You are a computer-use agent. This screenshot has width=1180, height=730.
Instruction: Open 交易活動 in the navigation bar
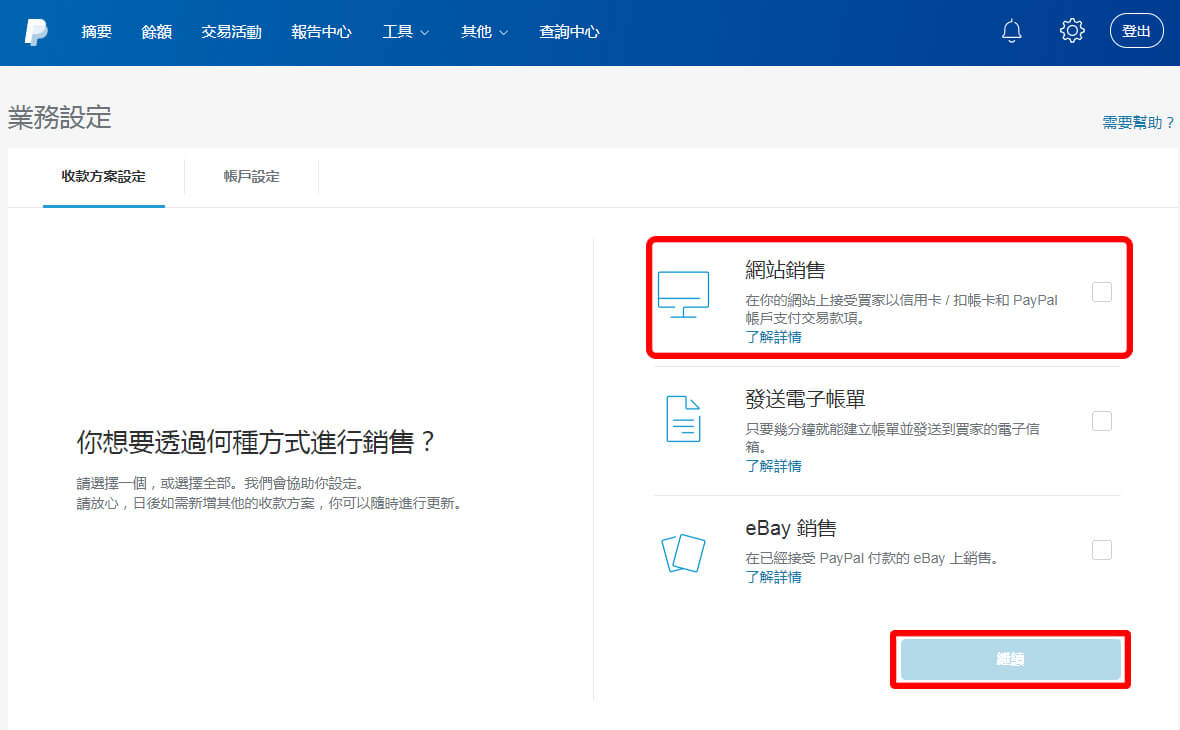point(231,32)
